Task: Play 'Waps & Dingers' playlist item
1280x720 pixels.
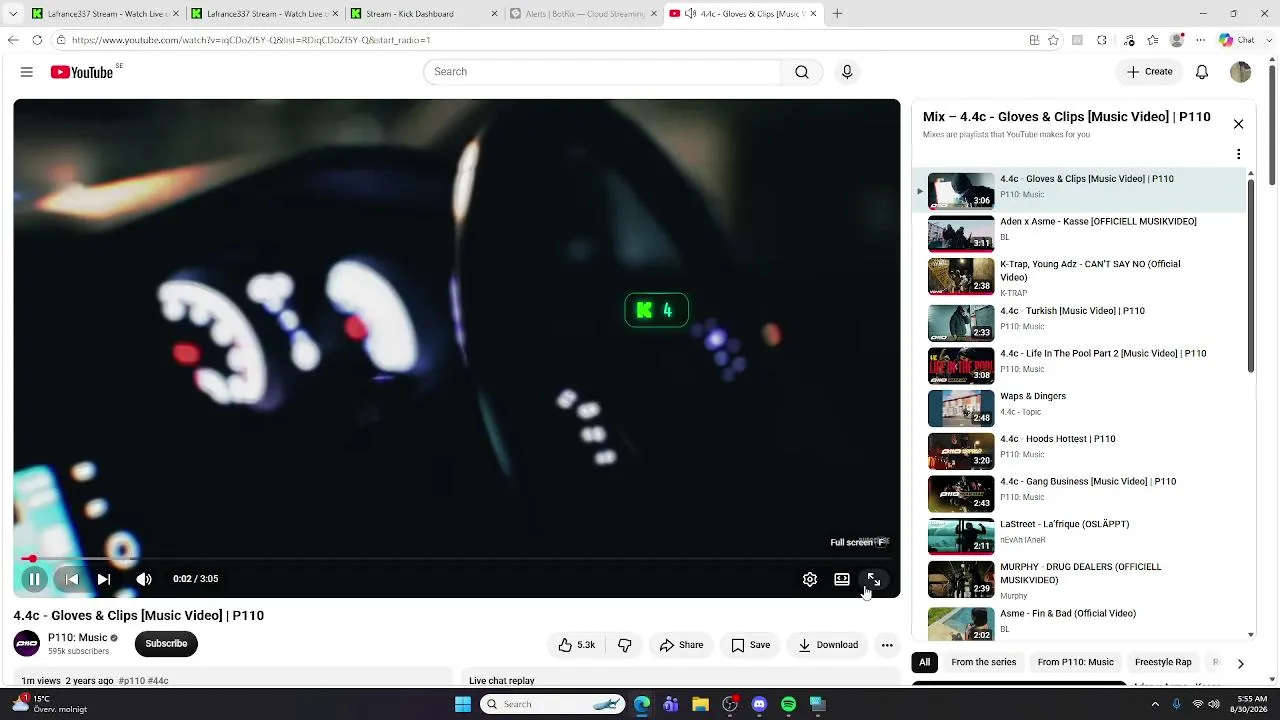Action: click(x=1079, y=408)
